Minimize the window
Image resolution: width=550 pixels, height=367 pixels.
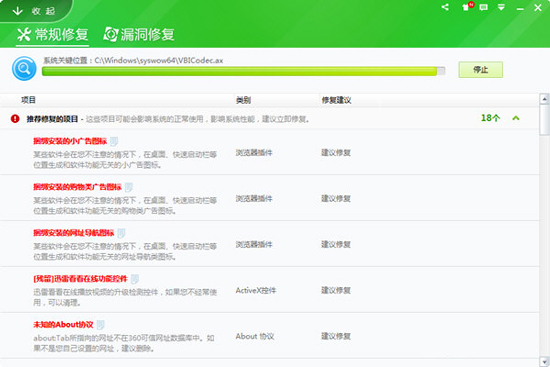coord(520,8)
